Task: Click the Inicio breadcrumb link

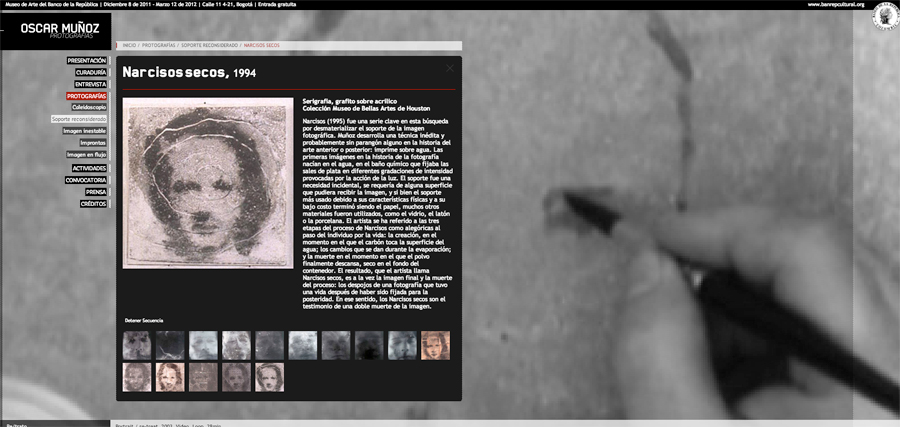Action: tap(130, 45)
